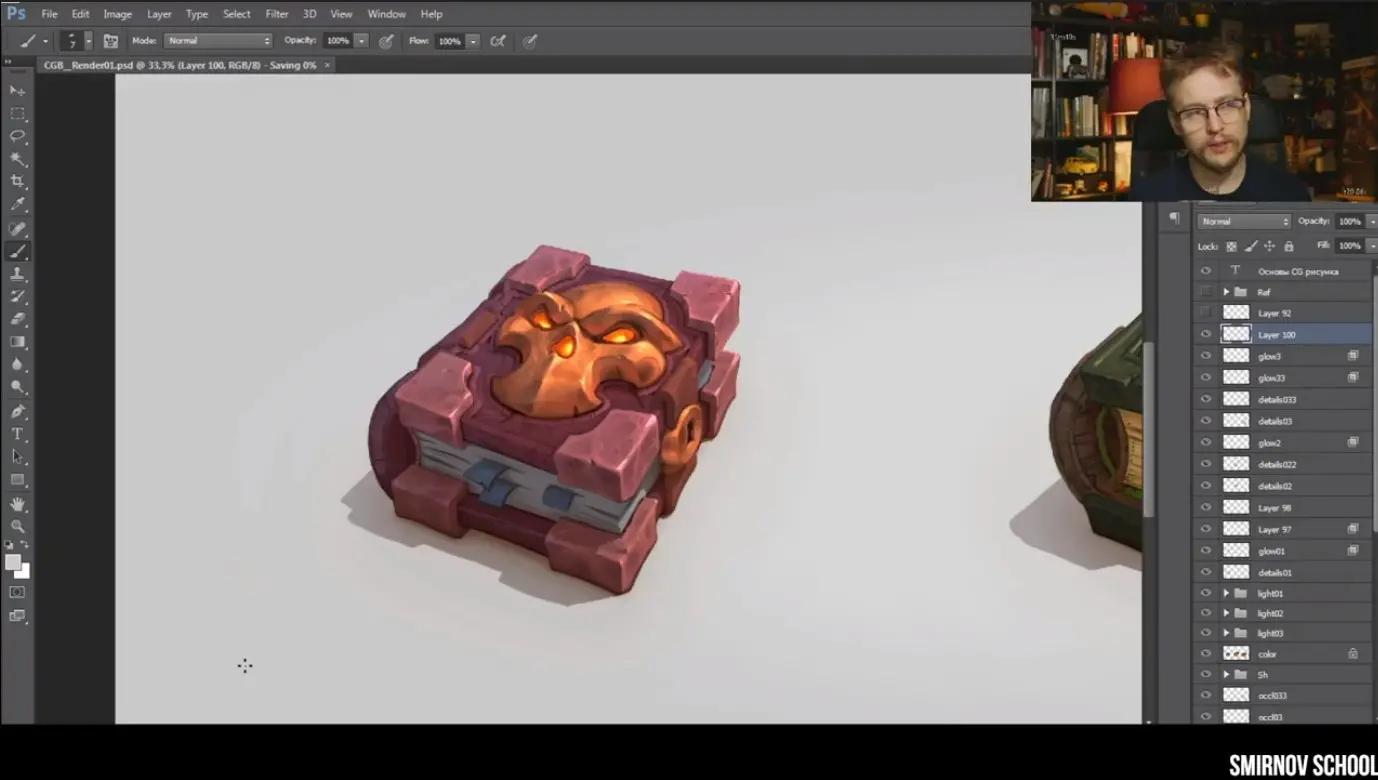The height and width of the screenshot is (780, 1378).
Task: Select the Crop tool
Action: click(x=17, y=181)
